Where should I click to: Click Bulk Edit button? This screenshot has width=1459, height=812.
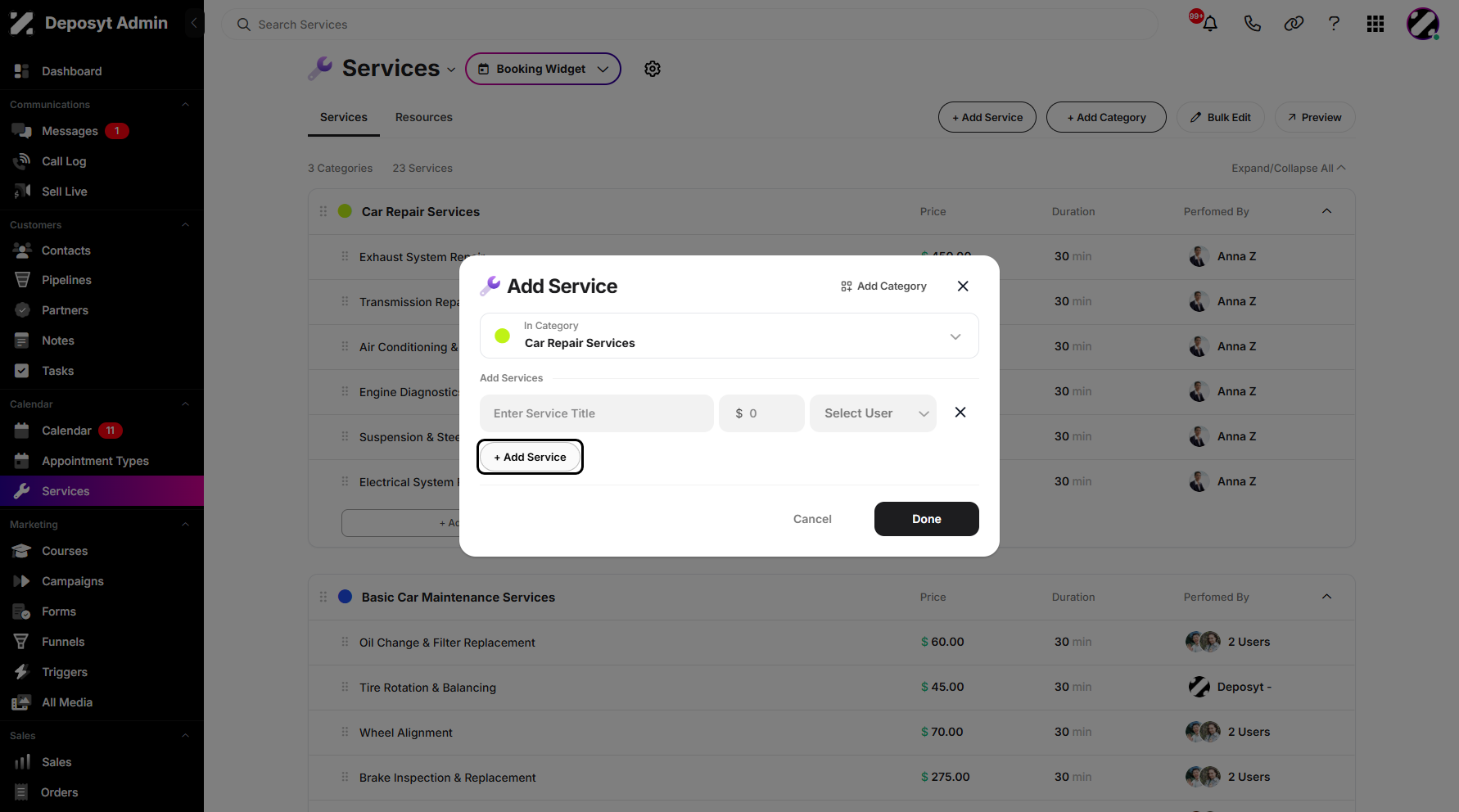click(x=1220, y=117)
